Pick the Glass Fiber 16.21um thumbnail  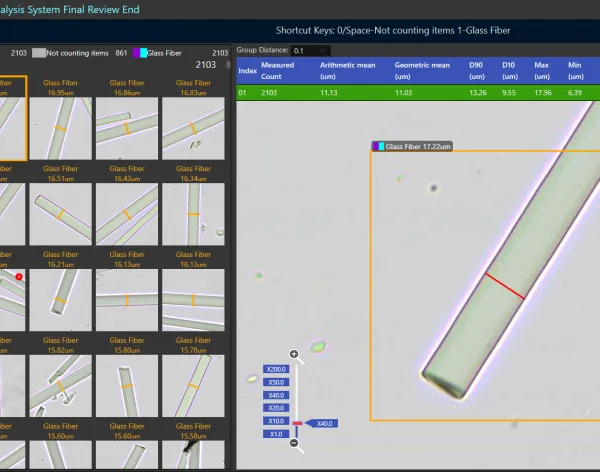(60, 300)
